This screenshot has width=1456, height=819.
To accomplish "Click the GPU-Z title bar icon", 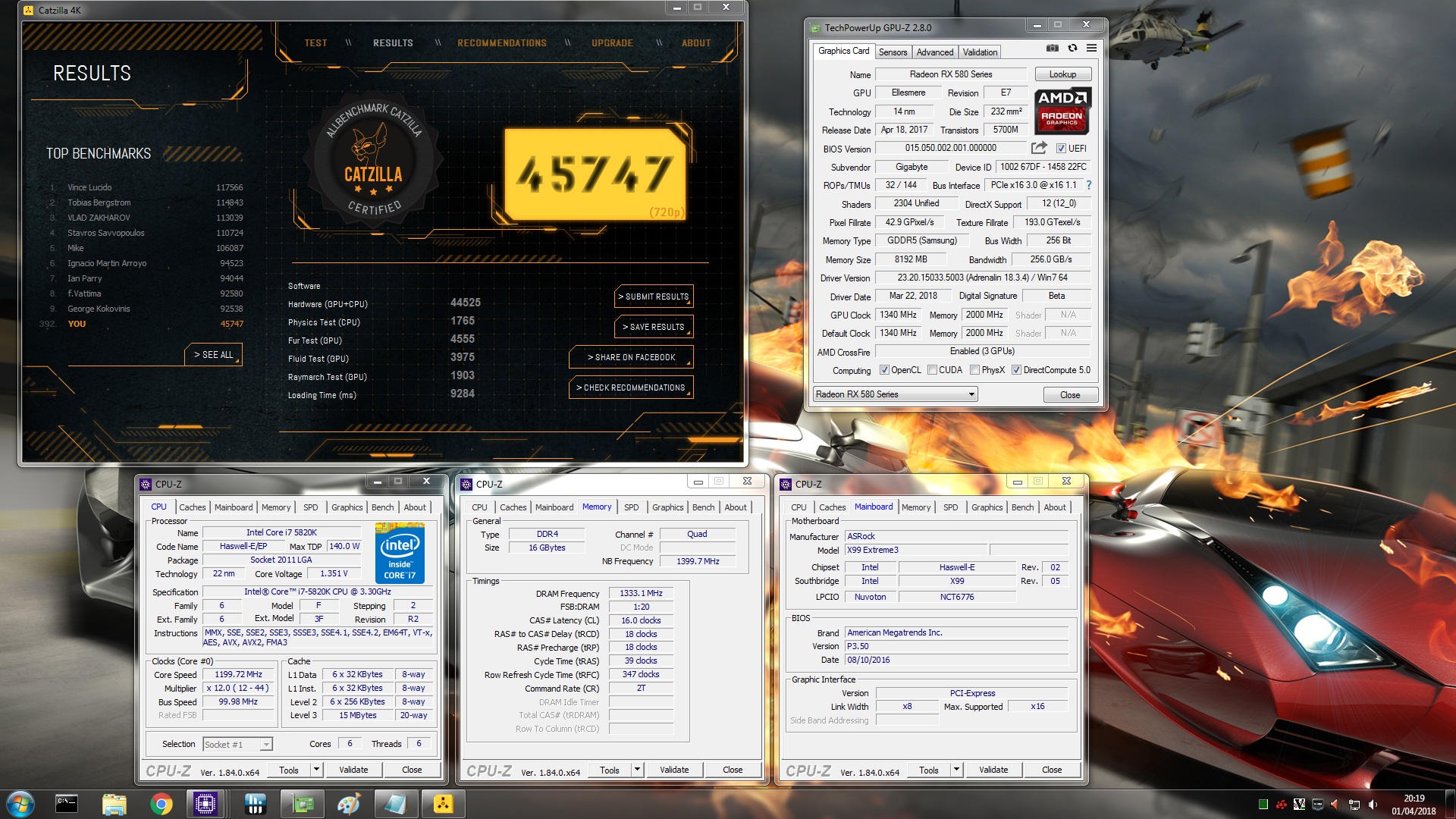I will 816,28.
